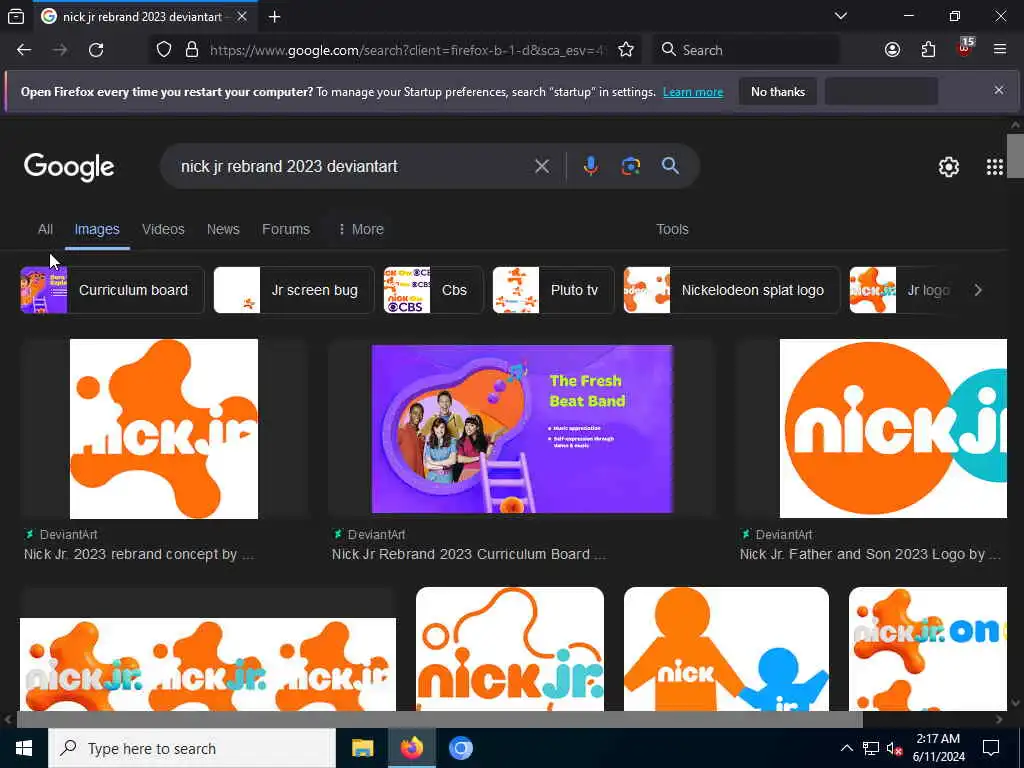Click the uBlock extension icon with badge 15
Screen dimensions: 1024x768
pos(965,48)
